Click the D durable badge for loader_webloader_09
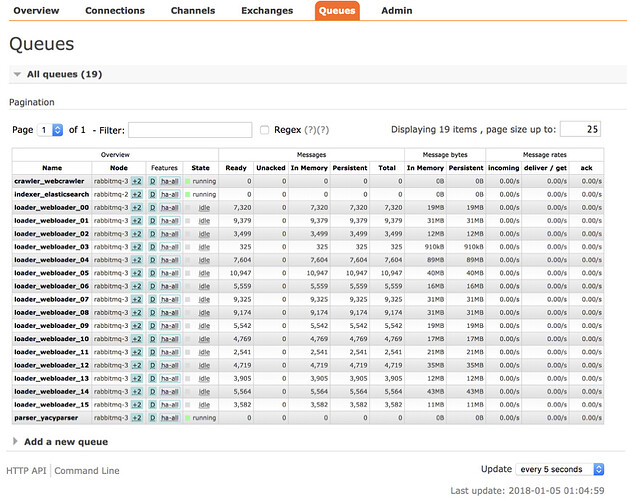627x500 pixels. (152, 326)
